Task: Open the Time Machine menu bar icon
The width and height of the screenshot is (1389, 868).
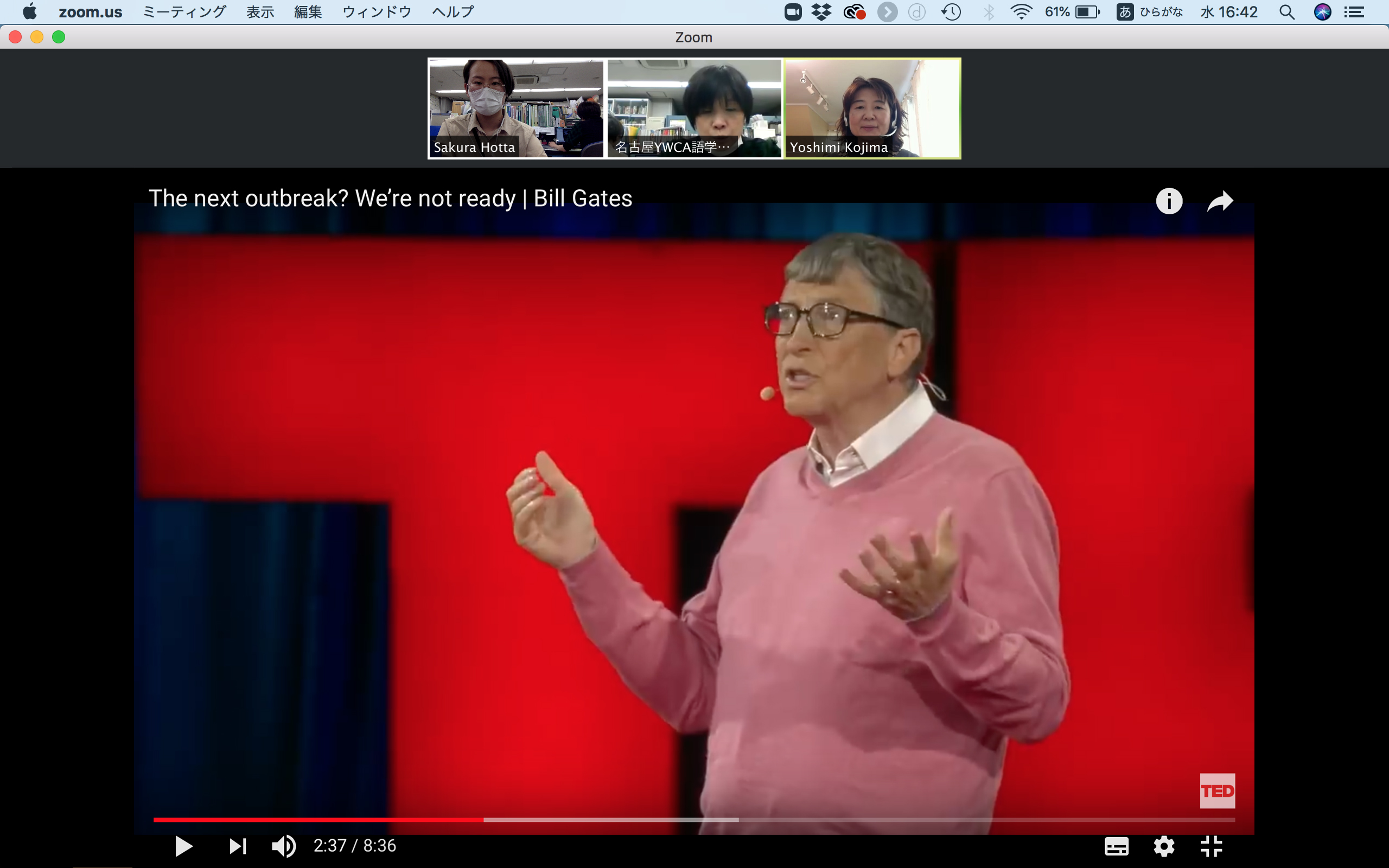Action: pyautogui.click(x=951, y=12)
